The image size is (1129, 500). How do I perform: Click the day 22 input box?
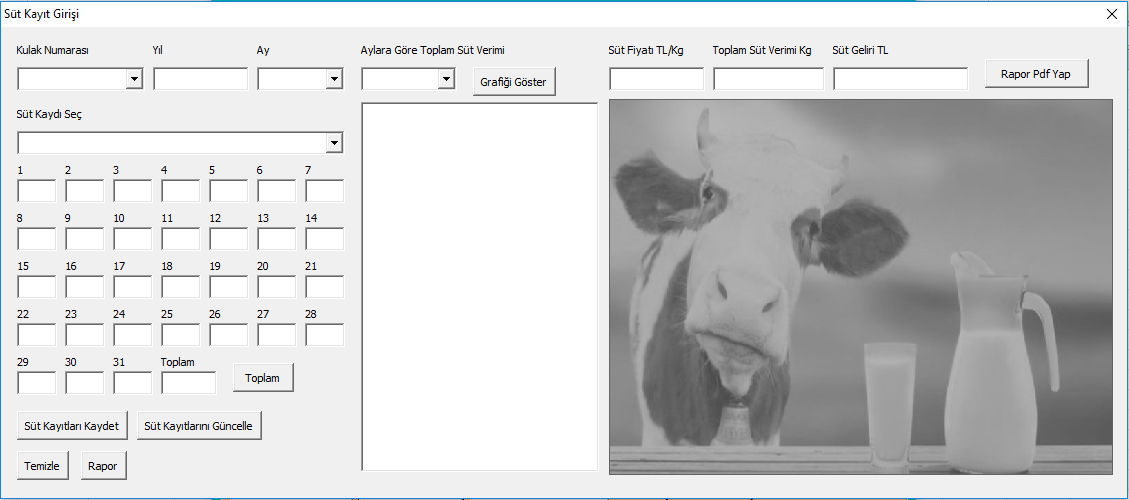pos(37,335)
